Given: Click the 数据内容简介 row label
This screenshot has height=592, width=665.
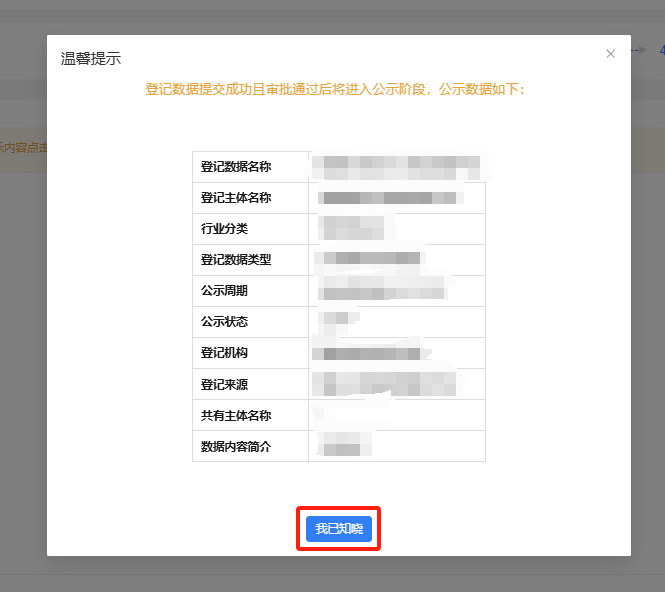Looking at the screenshot, I should click(236, 446).
